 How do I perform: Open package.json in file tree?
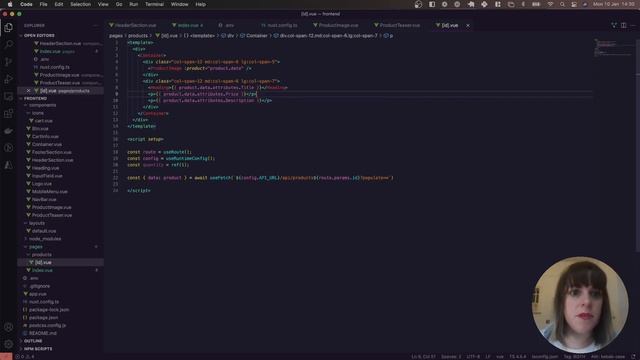(44, 318)
